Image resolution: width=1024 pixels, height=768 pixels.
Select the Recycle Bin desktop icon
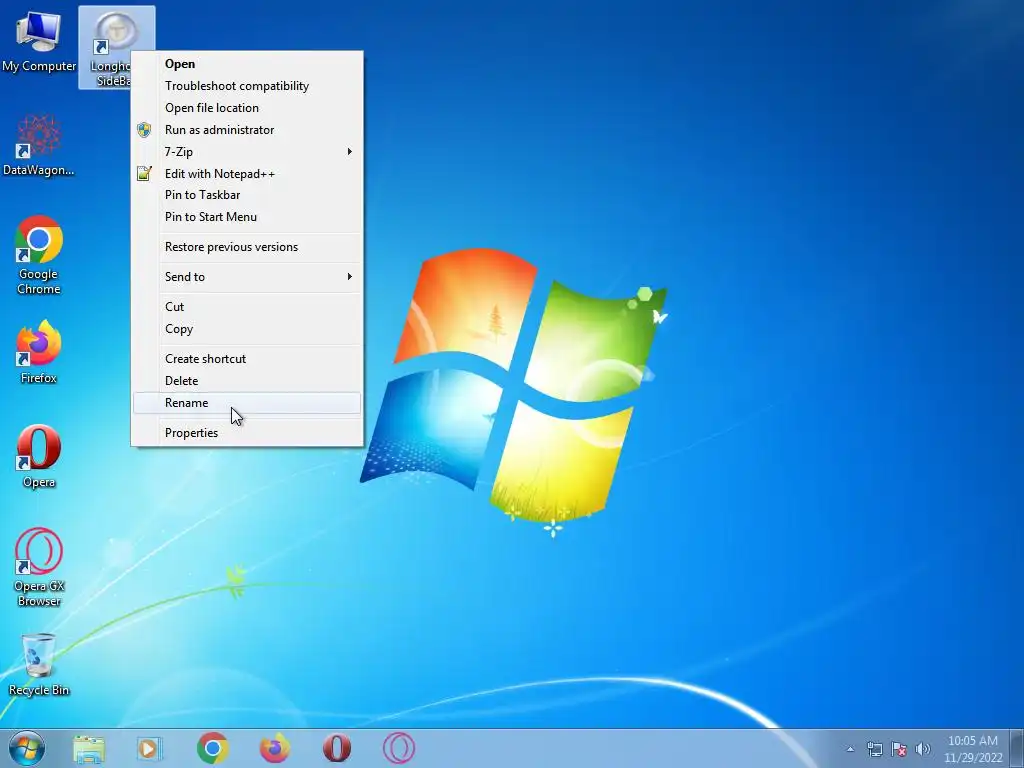click(x=39, y=664)
